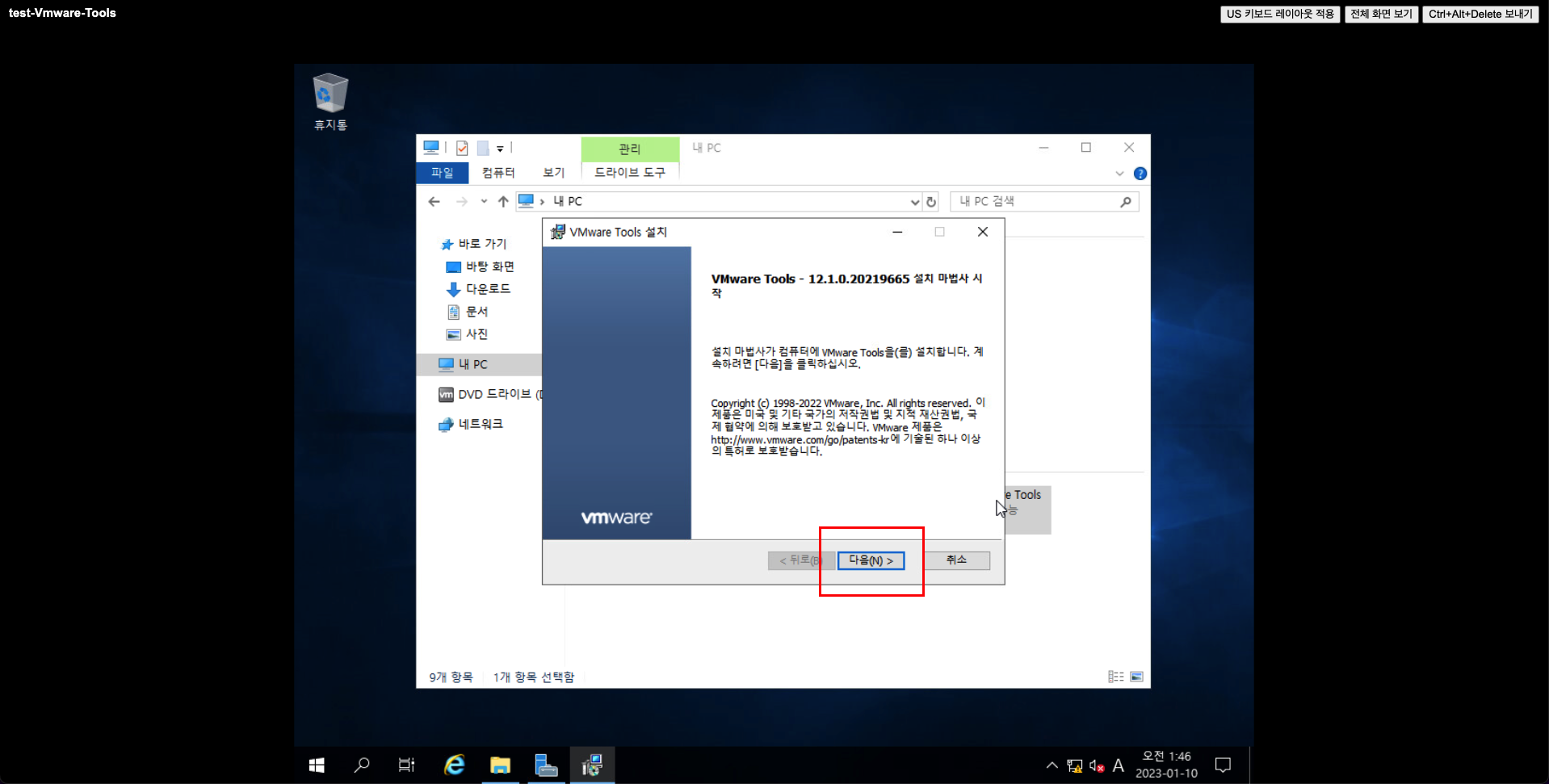
Task: Click the Explorer back arrow
Action: click(434, 202)
